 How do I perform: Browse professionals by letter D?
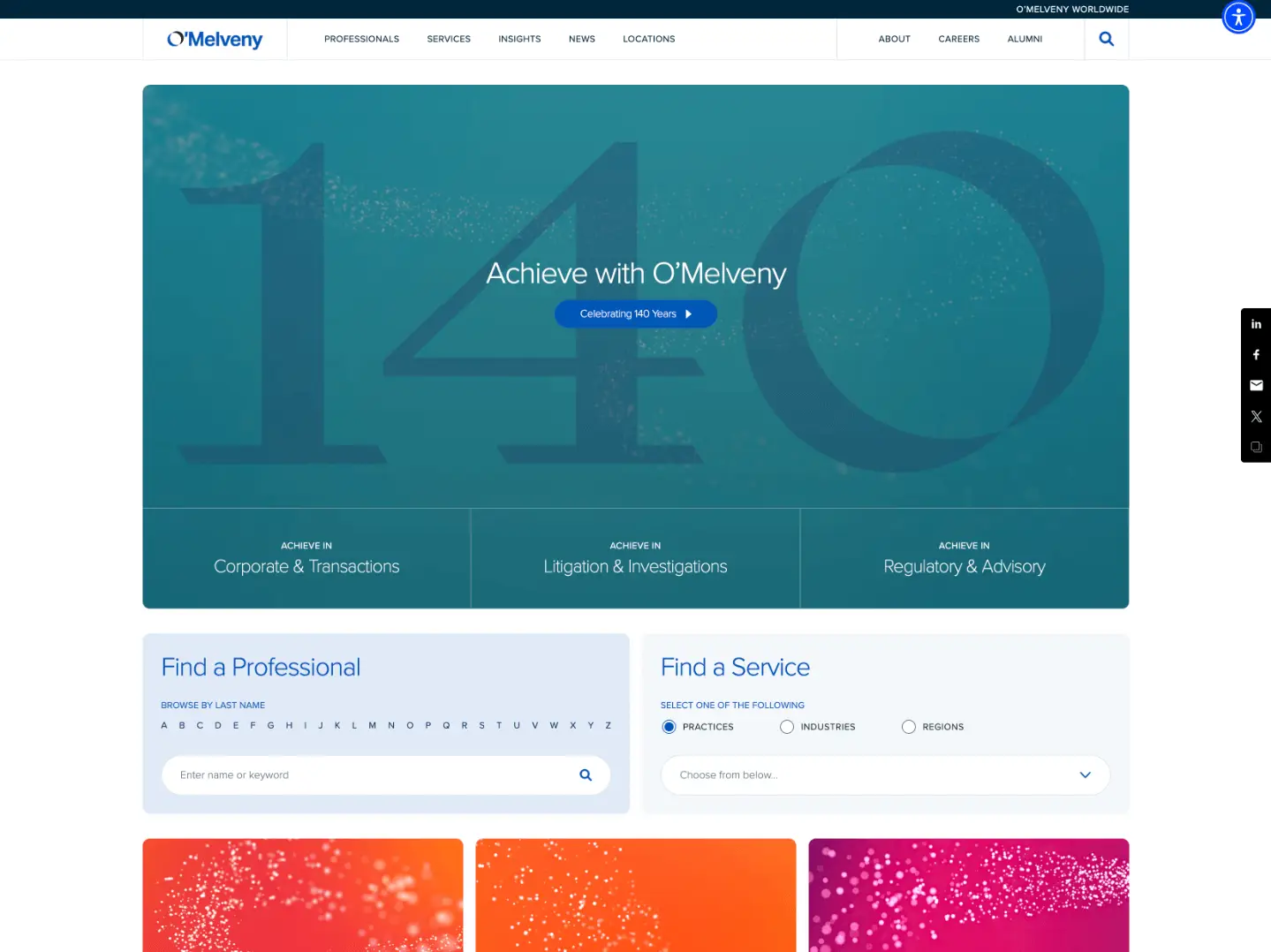(x=218, y=725)
